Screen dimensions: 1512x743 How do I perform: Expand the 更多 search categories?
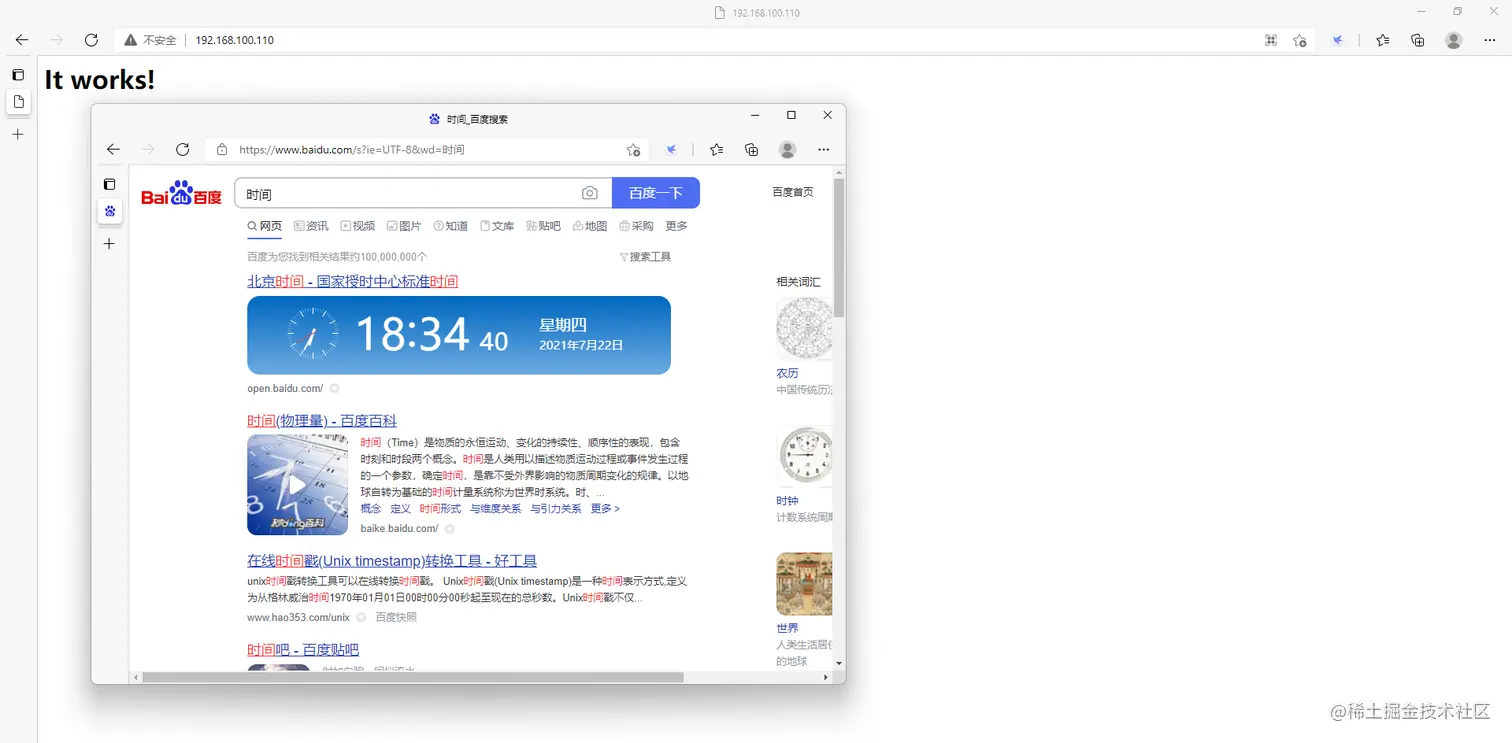click(x=676, y=226)
